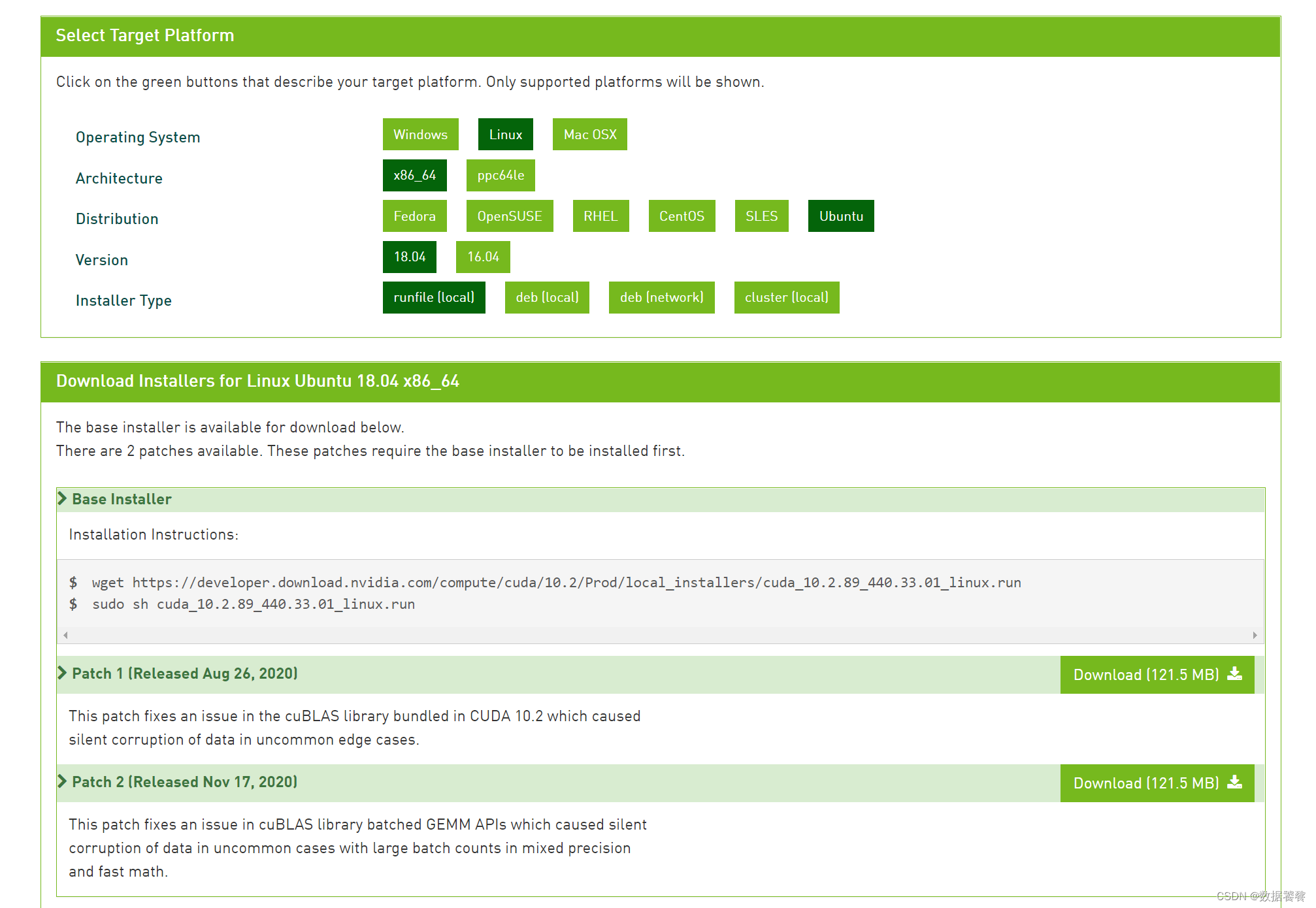
Task: Click the wget command line
Action: 556,583
